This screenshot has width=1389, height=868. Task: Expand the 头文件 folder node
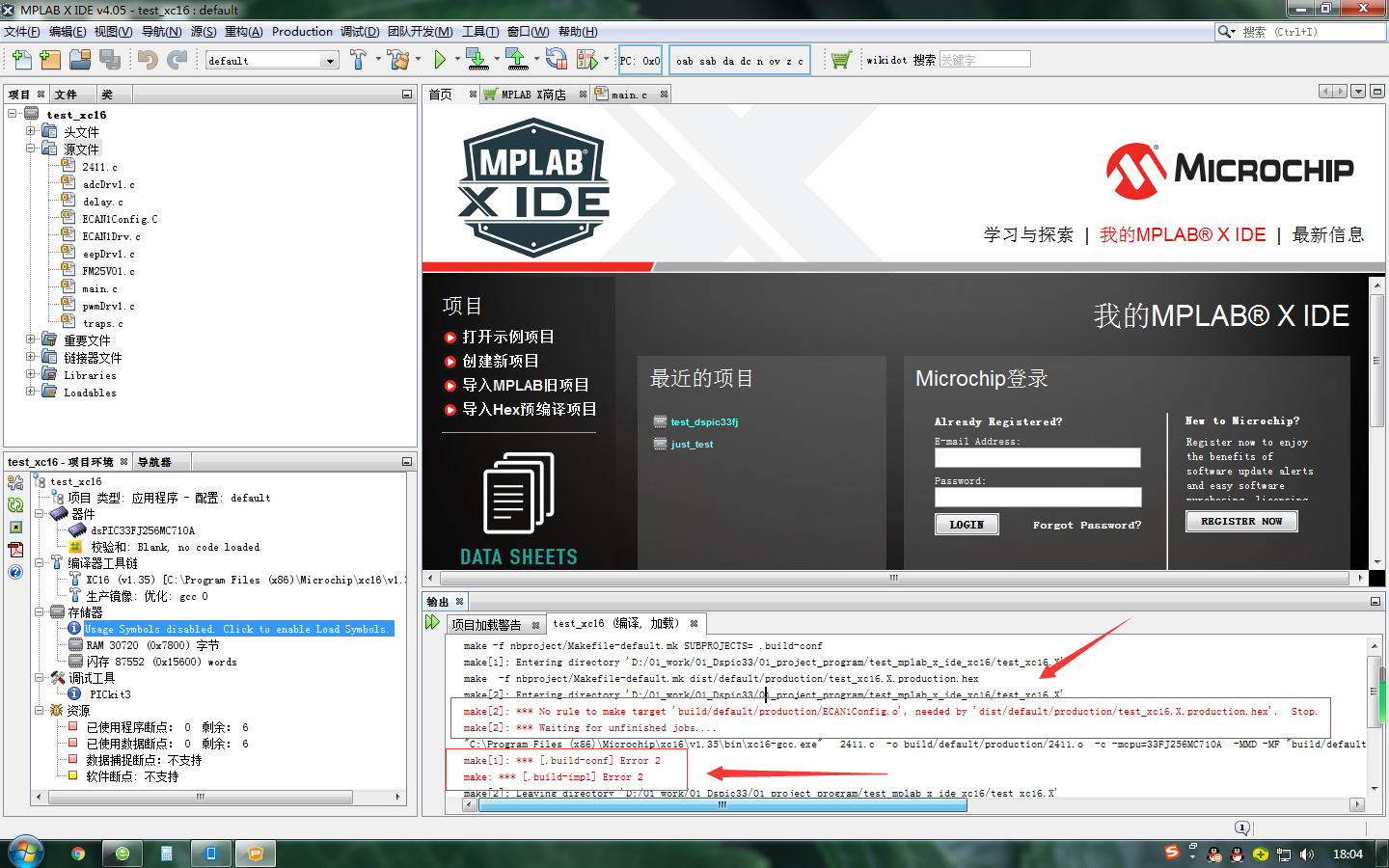click(x=31, y=131)
